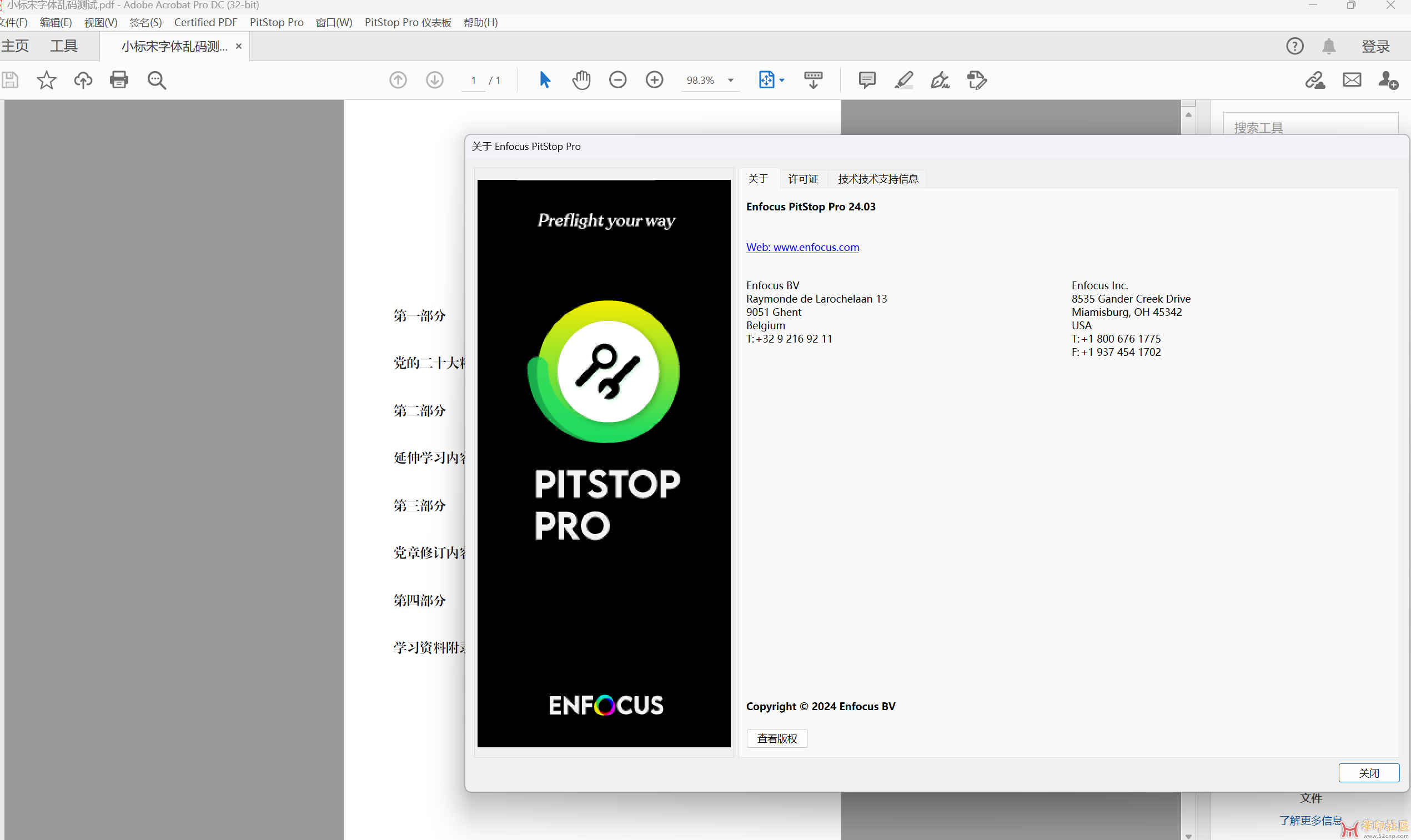This screenshot has width=1411, height=840.
Task: Select the 小标宋字体乱码测 document tab
Action: point(174,46)
